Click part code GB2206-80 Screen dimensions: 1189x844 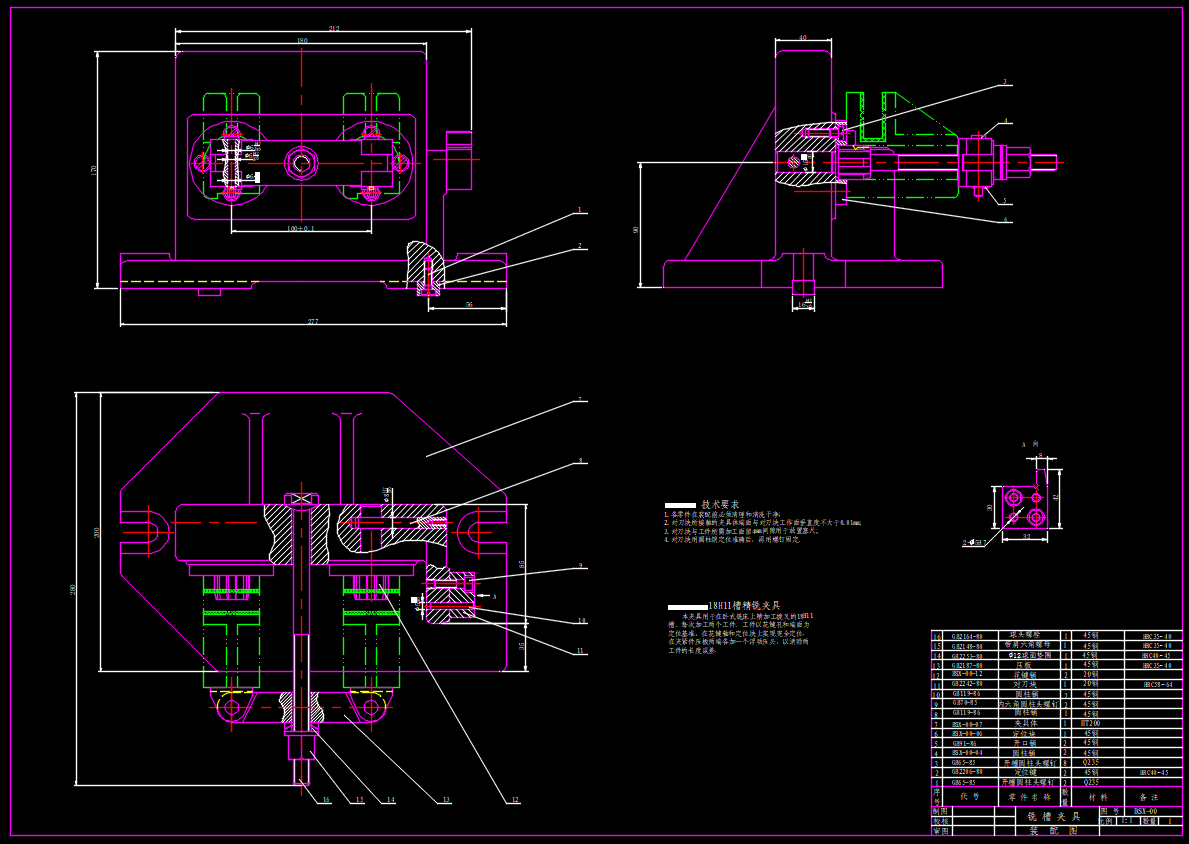tap(967, 772)
